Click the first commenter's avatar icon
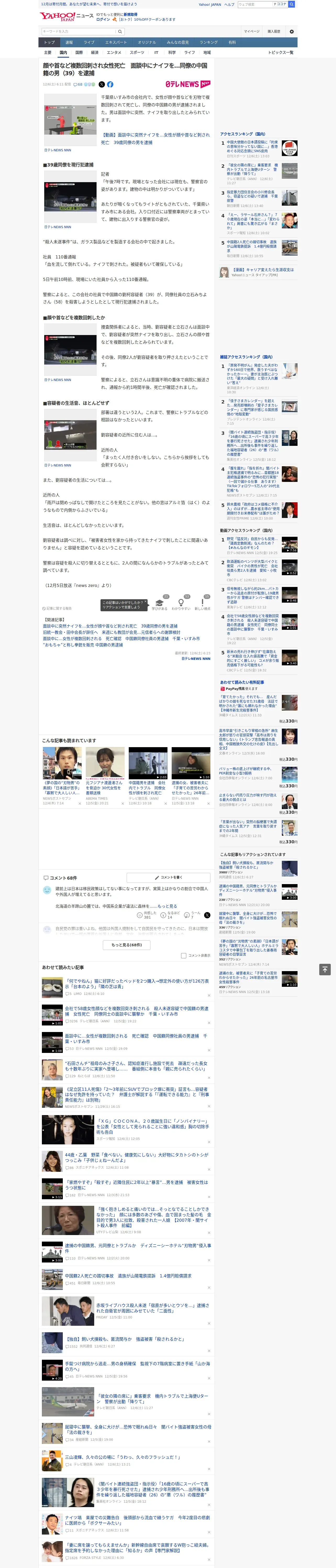 click(x=47, y=890)
